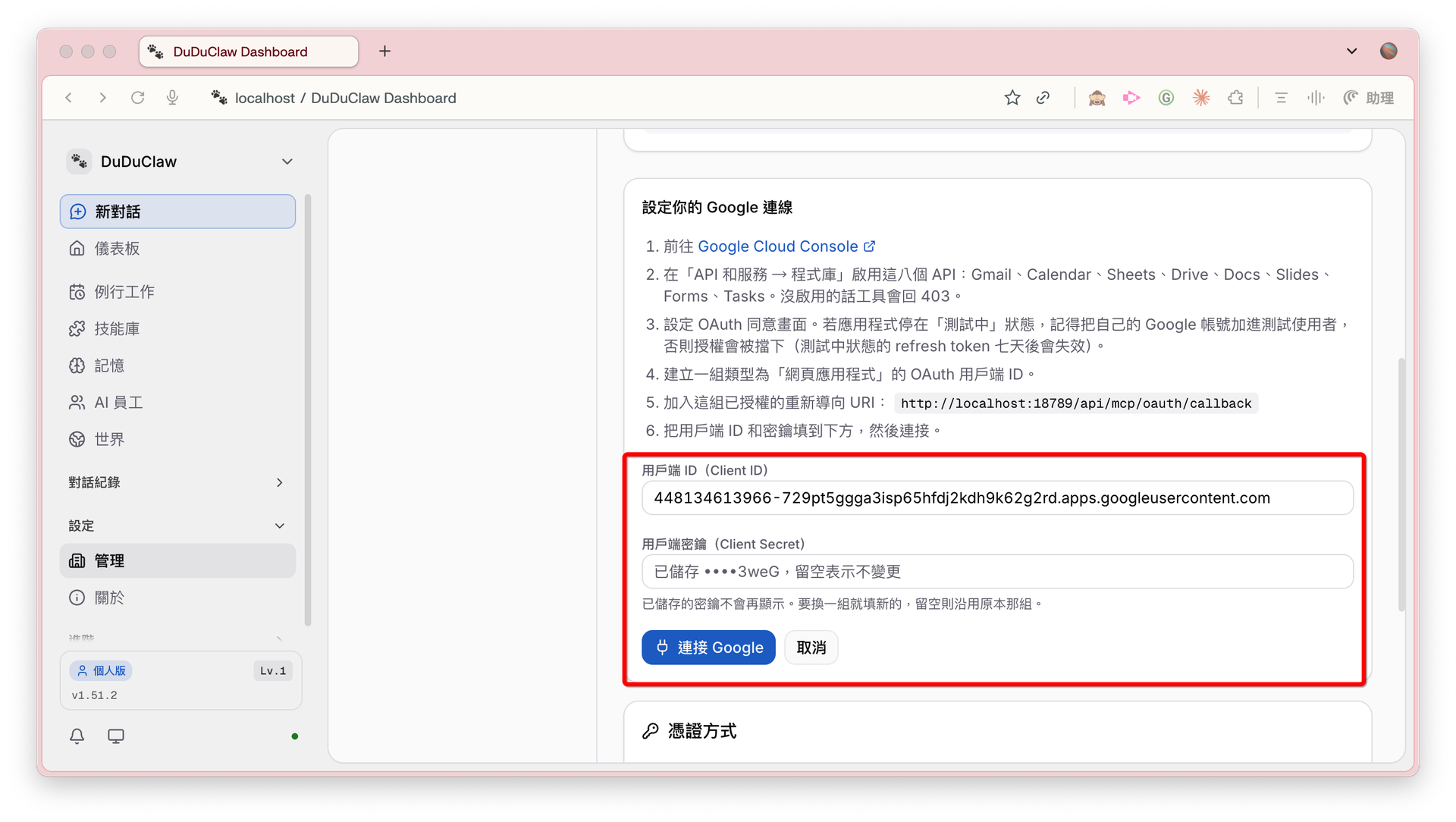Activate the microphone icon in toolbar

point(172,98)
